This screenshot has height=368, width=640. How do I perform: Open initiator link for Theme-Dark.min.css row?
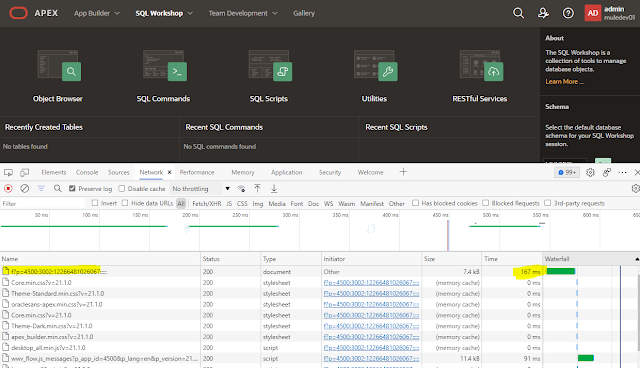click(371, 326)
